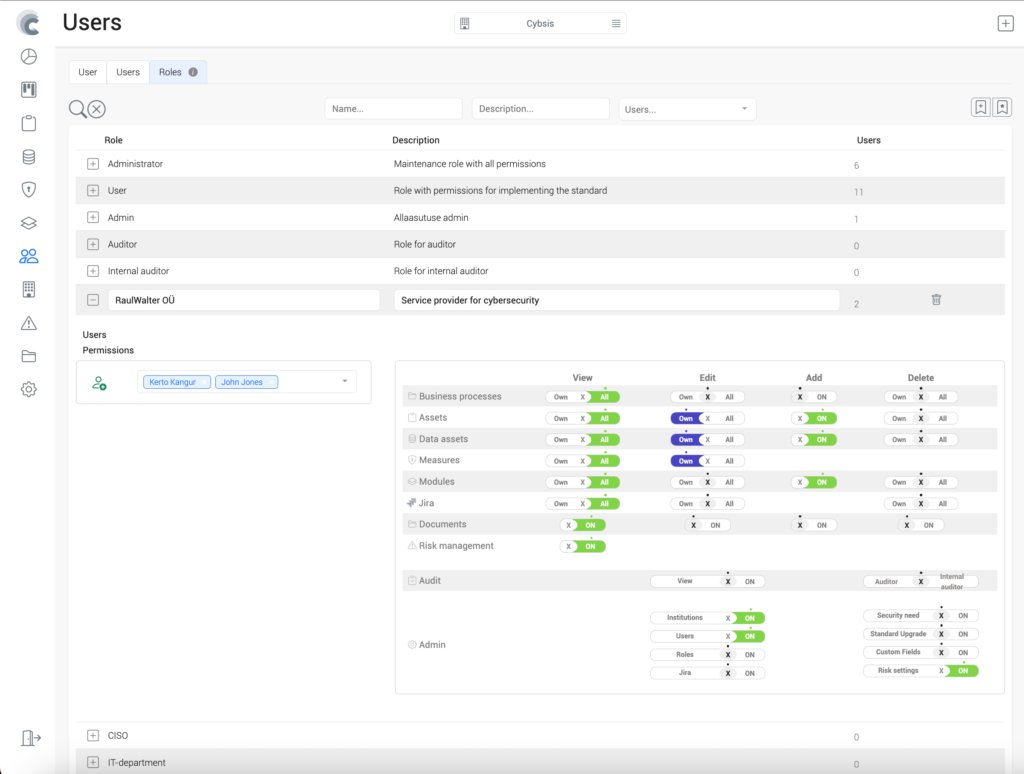Collapse the RaulWalter OÜ role row
The width and height of the screenshot is (1024, 774).
click(x=93, y=300)
